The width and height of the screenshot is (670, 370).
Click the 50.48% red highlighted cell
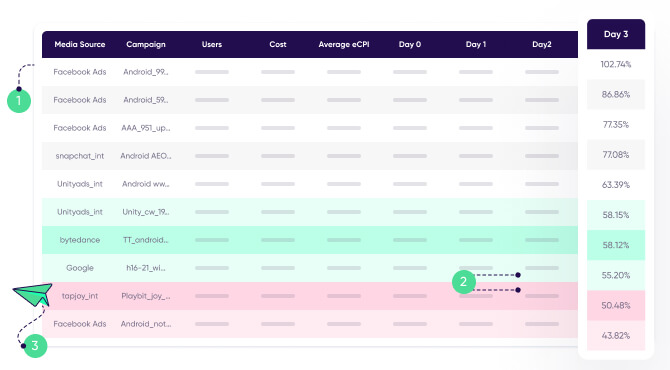click(616, 305)
